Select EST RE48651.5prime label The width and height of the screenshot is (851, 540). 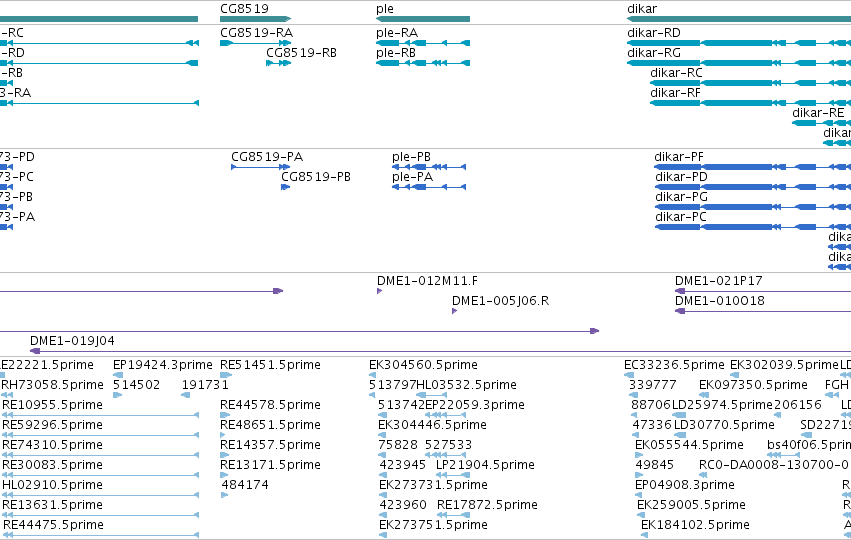pos(270,425)
